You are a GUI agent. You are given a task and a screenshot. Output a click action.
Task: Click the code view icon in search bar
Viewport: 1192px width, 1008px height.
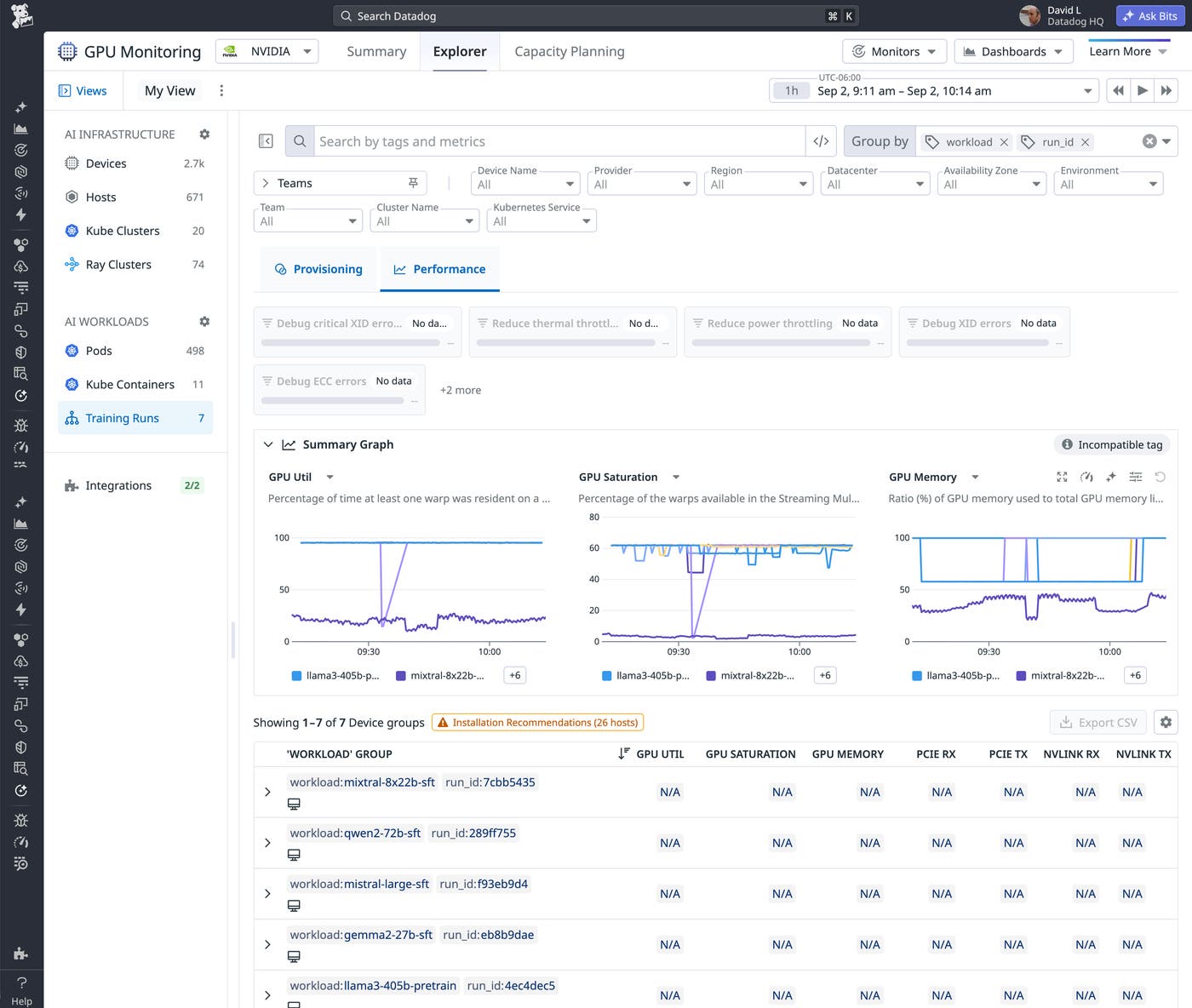(821, 141)
